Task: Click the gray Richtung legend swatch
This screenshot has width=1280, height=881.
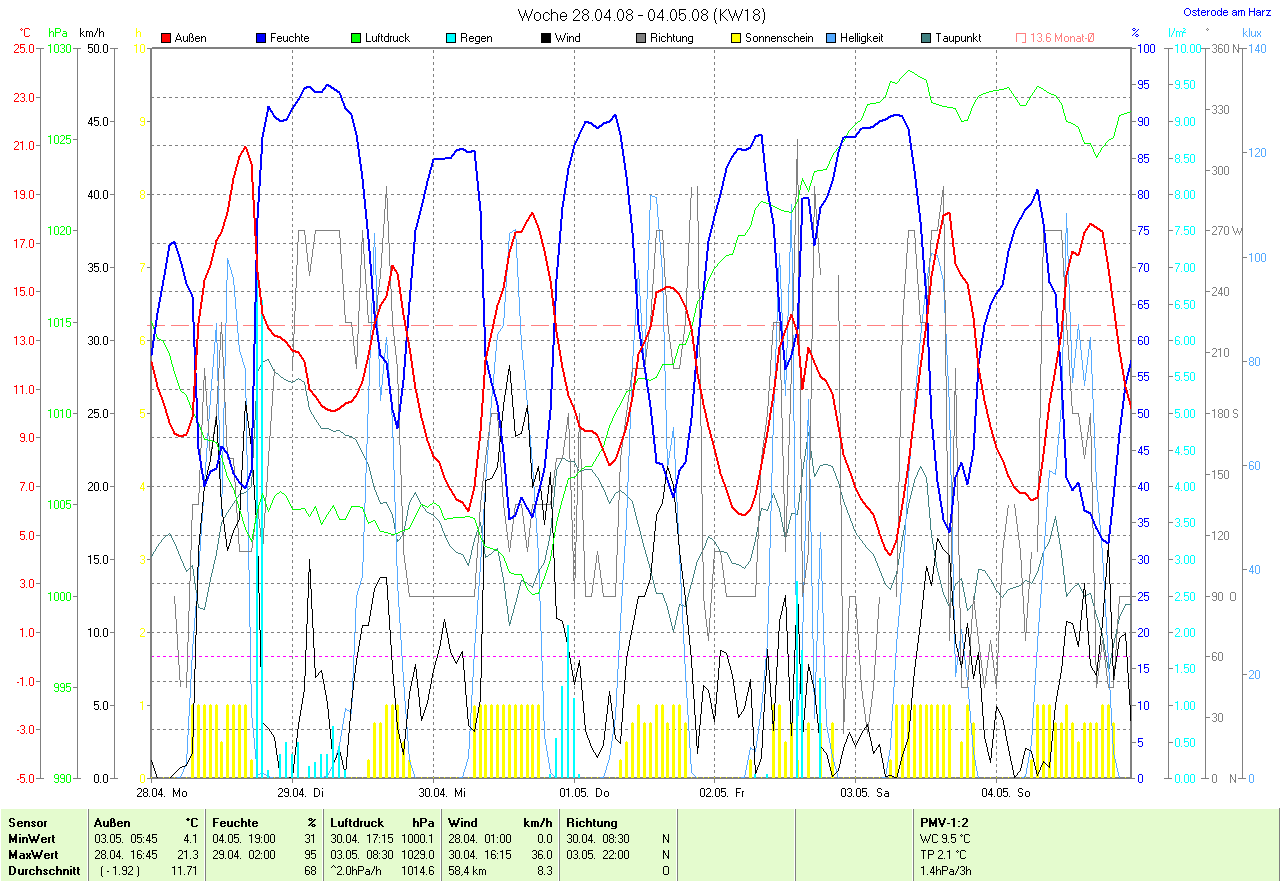Action: pyautogui.click(x=640, y=38)
